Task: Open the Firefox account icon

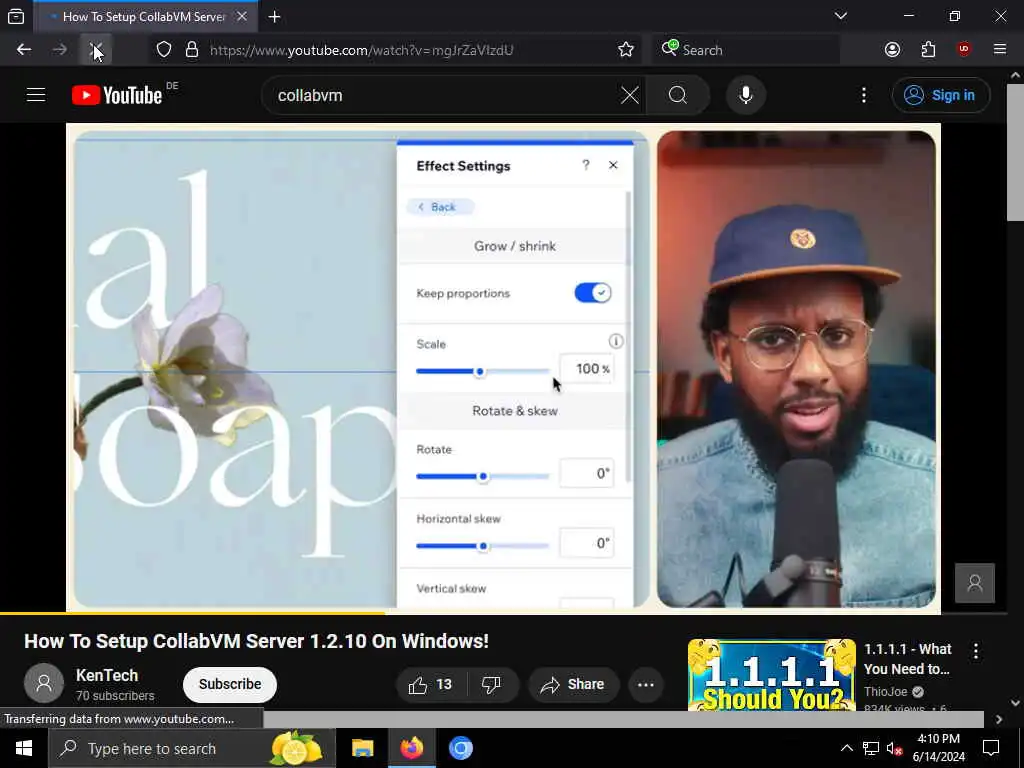Action: [892, 50]
